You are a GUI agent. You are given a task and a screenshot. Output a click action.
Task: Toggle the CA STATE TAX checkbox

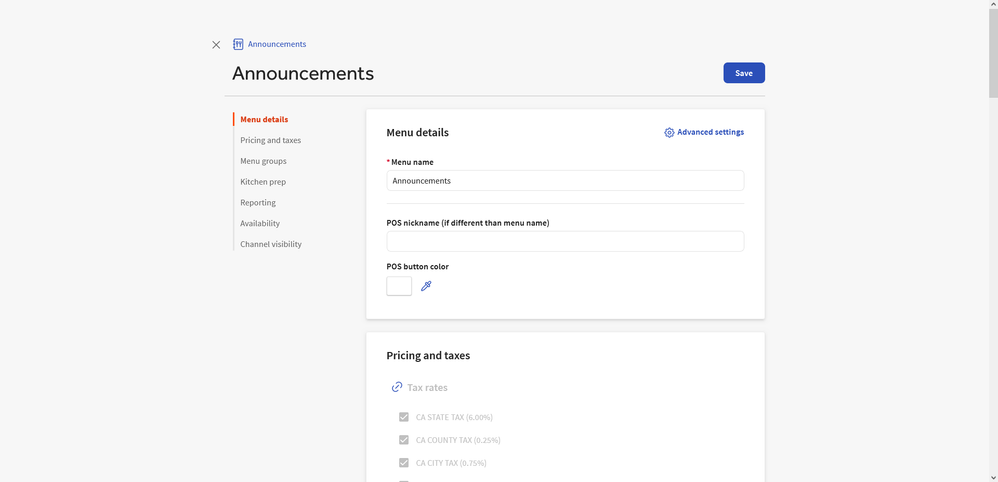pyautogui.click(x=404, y=417)
